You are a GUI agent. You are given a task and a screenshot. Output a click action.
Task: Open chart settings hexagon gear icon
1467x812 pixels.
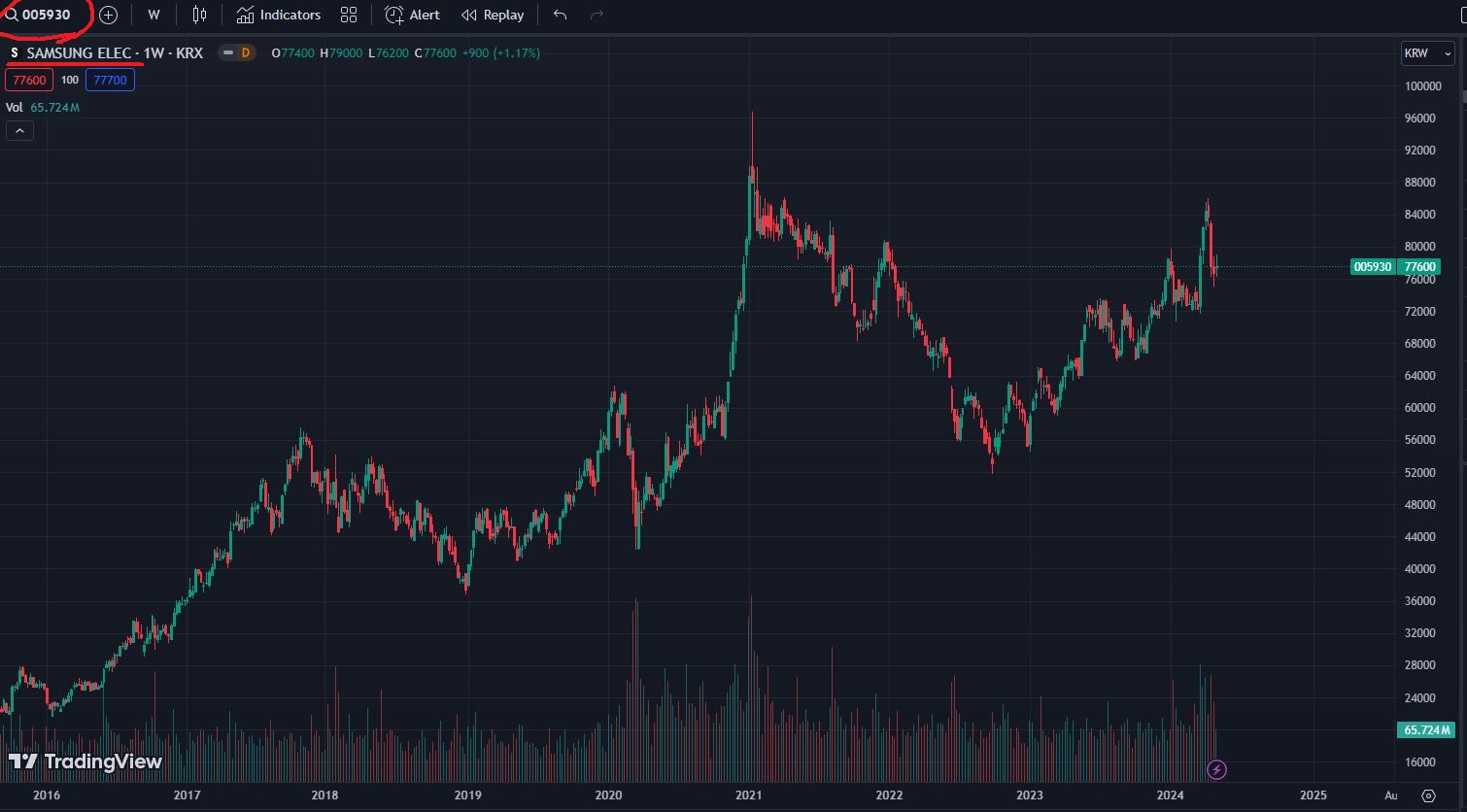(1428, 795)
